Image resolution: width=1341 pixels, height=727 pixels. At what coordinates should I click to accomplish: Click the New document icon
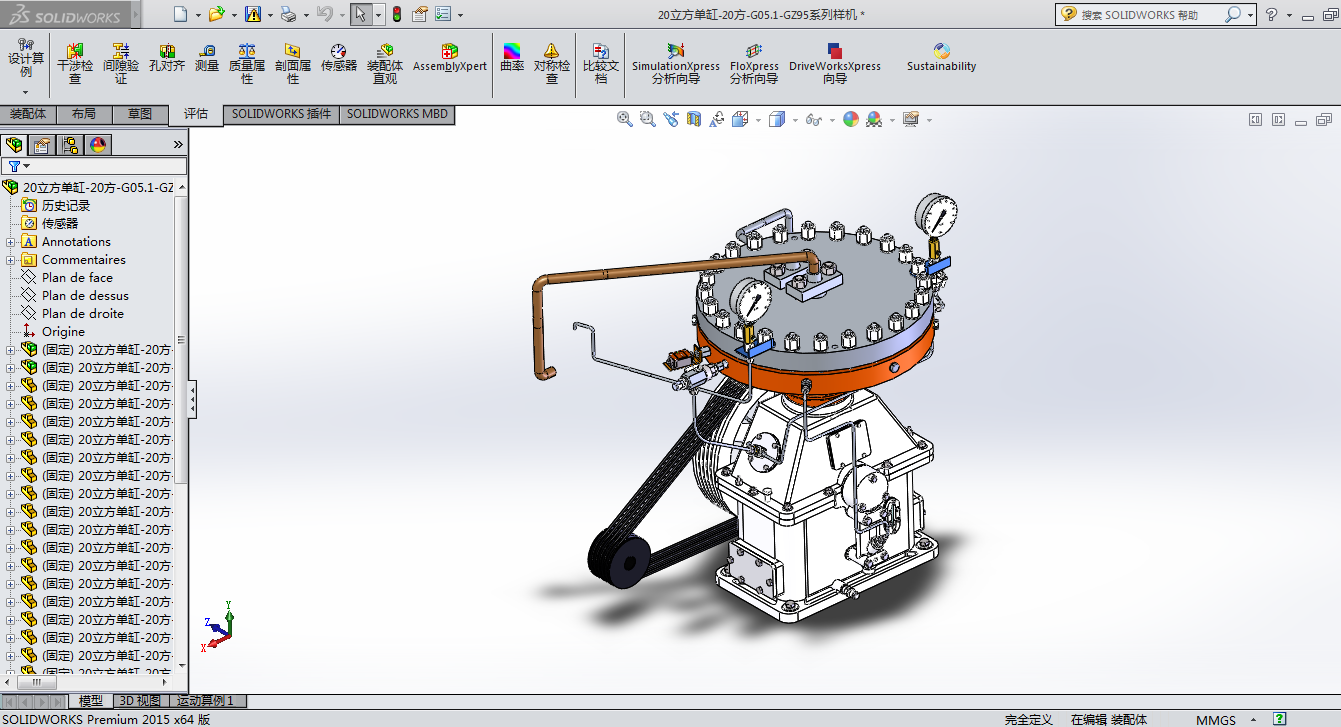tap(180, 14)
